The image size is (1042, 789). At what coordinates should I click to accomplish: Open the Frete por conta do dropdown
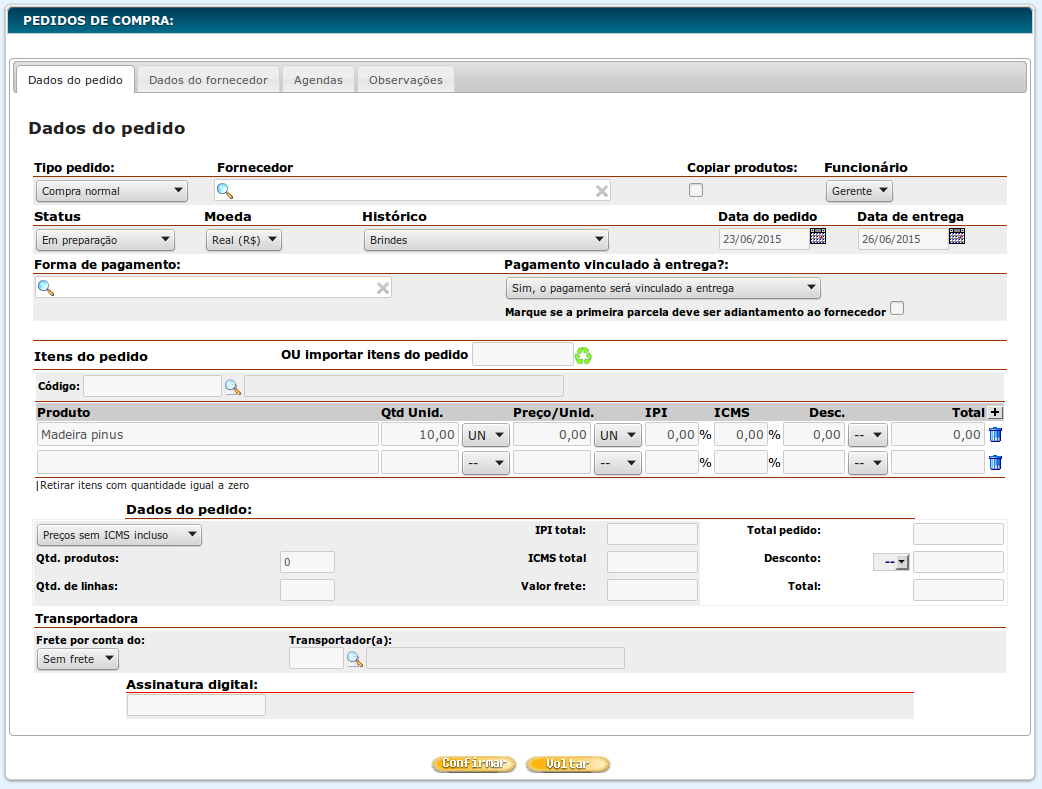[77, 659]
